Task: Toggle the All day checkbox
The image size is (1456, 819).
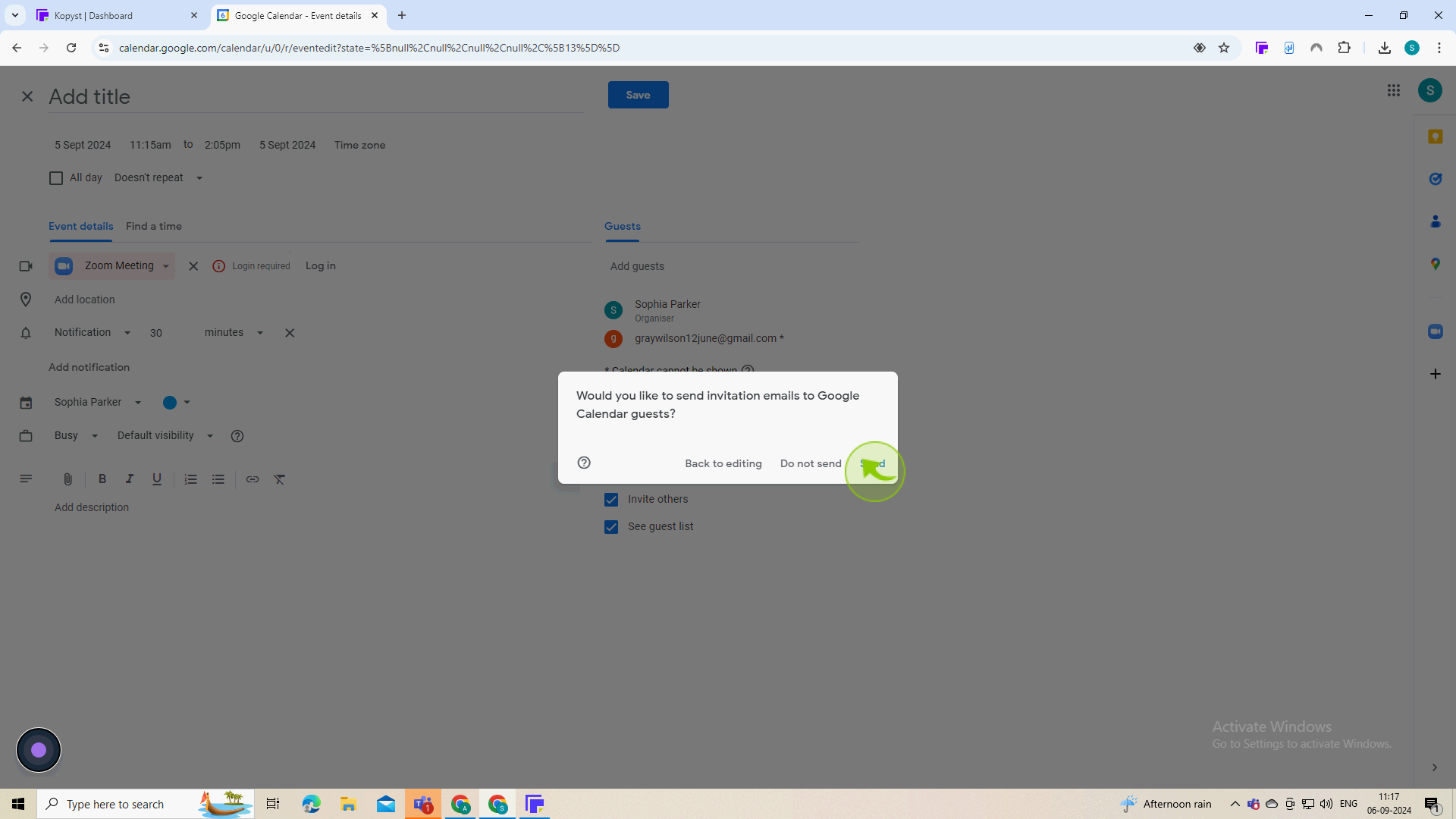Action: click(56, 178)
